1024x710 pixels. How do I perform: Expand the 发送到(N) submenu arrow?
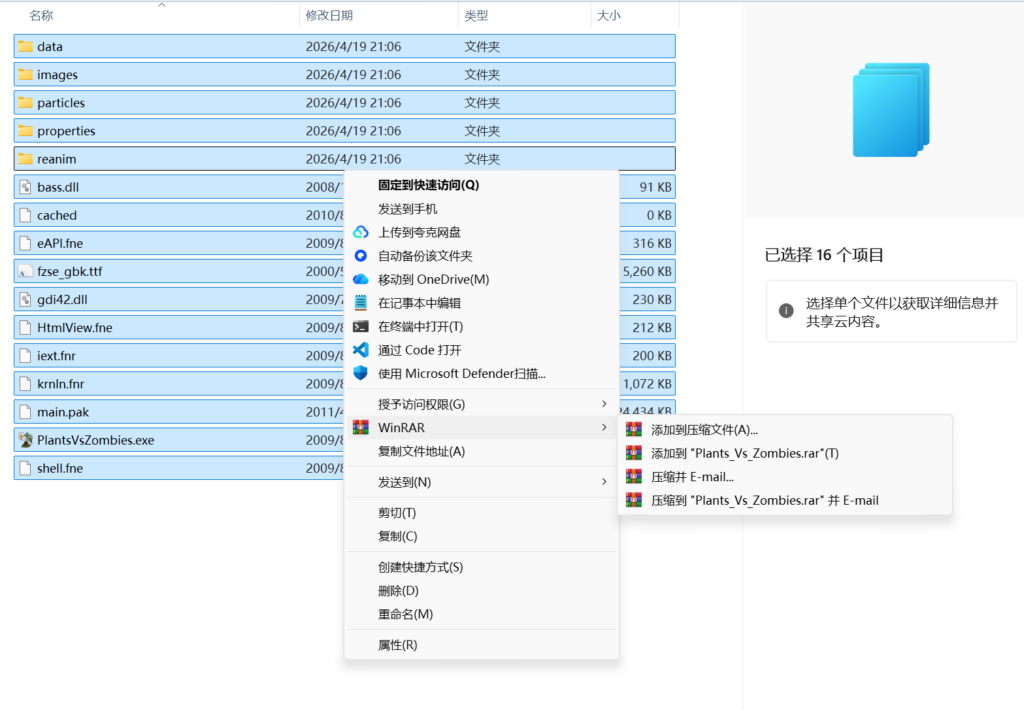click(603, 482)
